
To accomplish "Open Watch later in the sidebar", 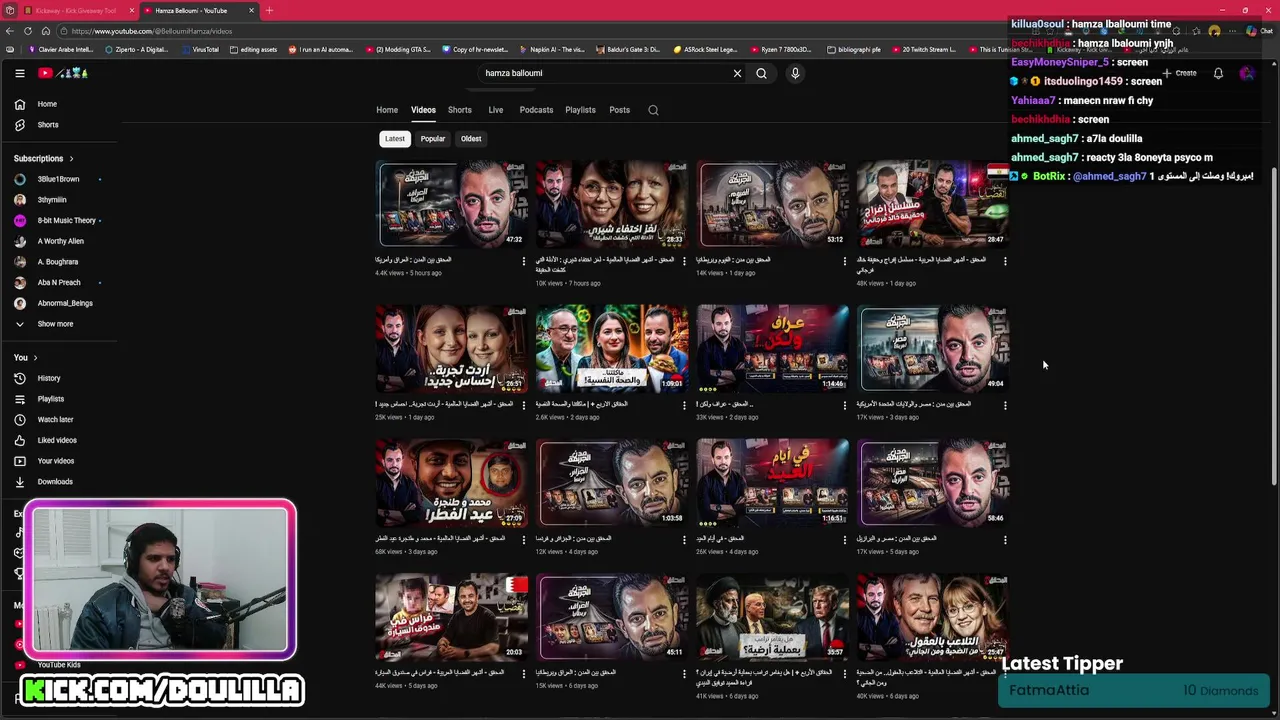I will [55, 420].
